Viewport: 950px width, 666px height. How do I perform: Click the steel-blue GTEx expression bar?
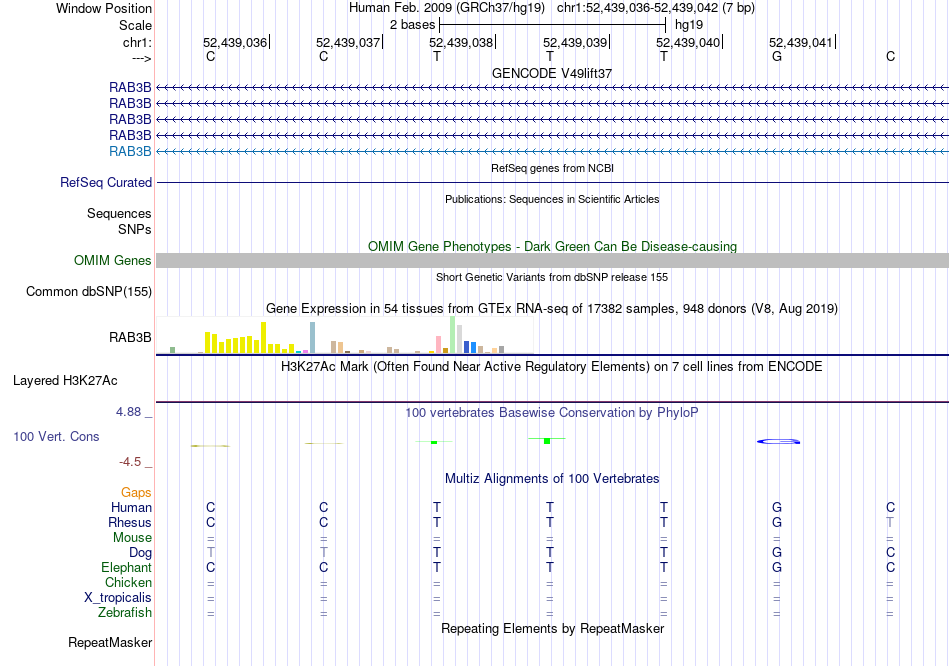pyautogui.click(x=313, y=338)
